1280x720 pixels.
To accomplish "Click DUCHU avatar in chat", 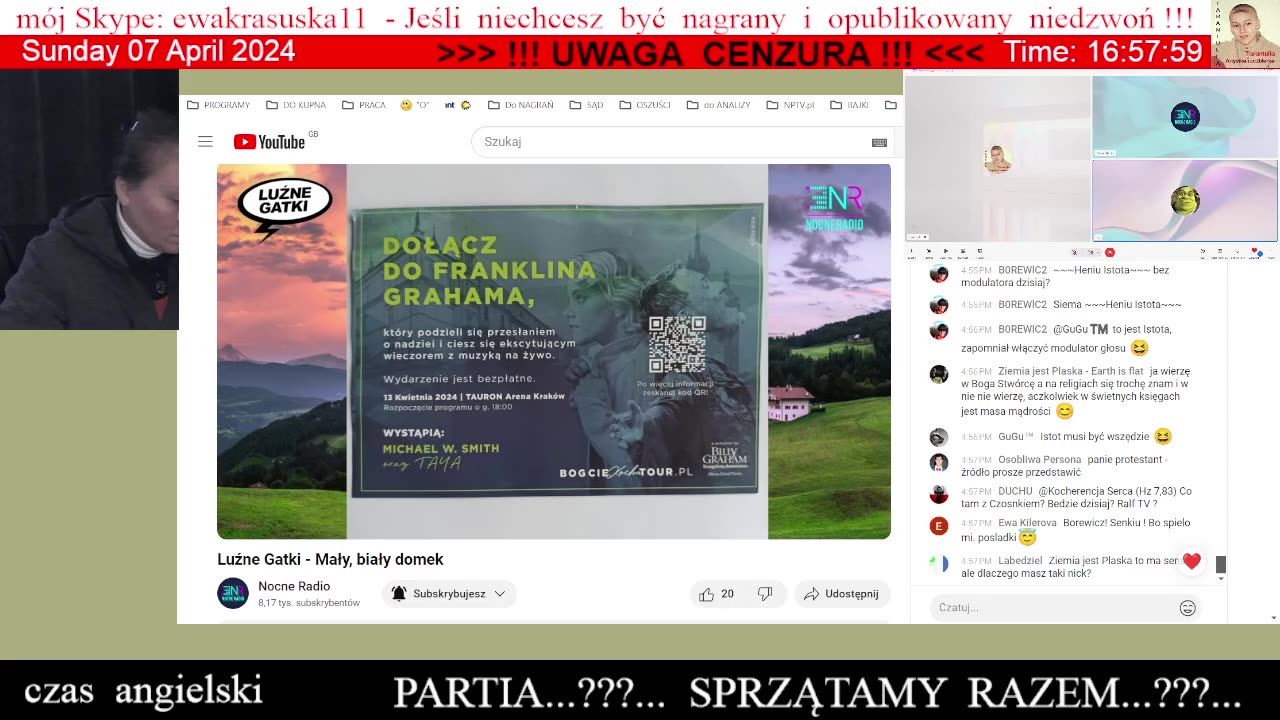I will (938, 494).
